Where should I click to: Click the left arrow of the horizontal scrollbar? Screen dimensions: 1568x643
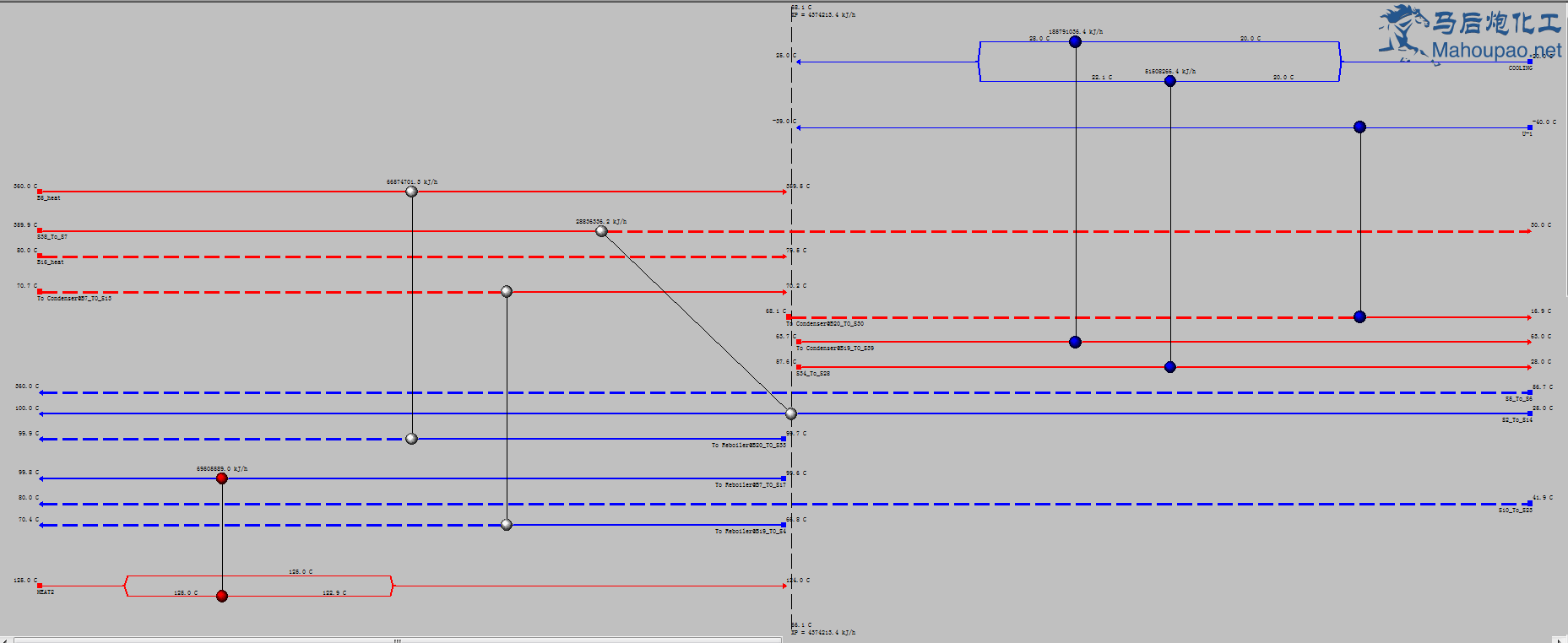(x=7, y=640)
